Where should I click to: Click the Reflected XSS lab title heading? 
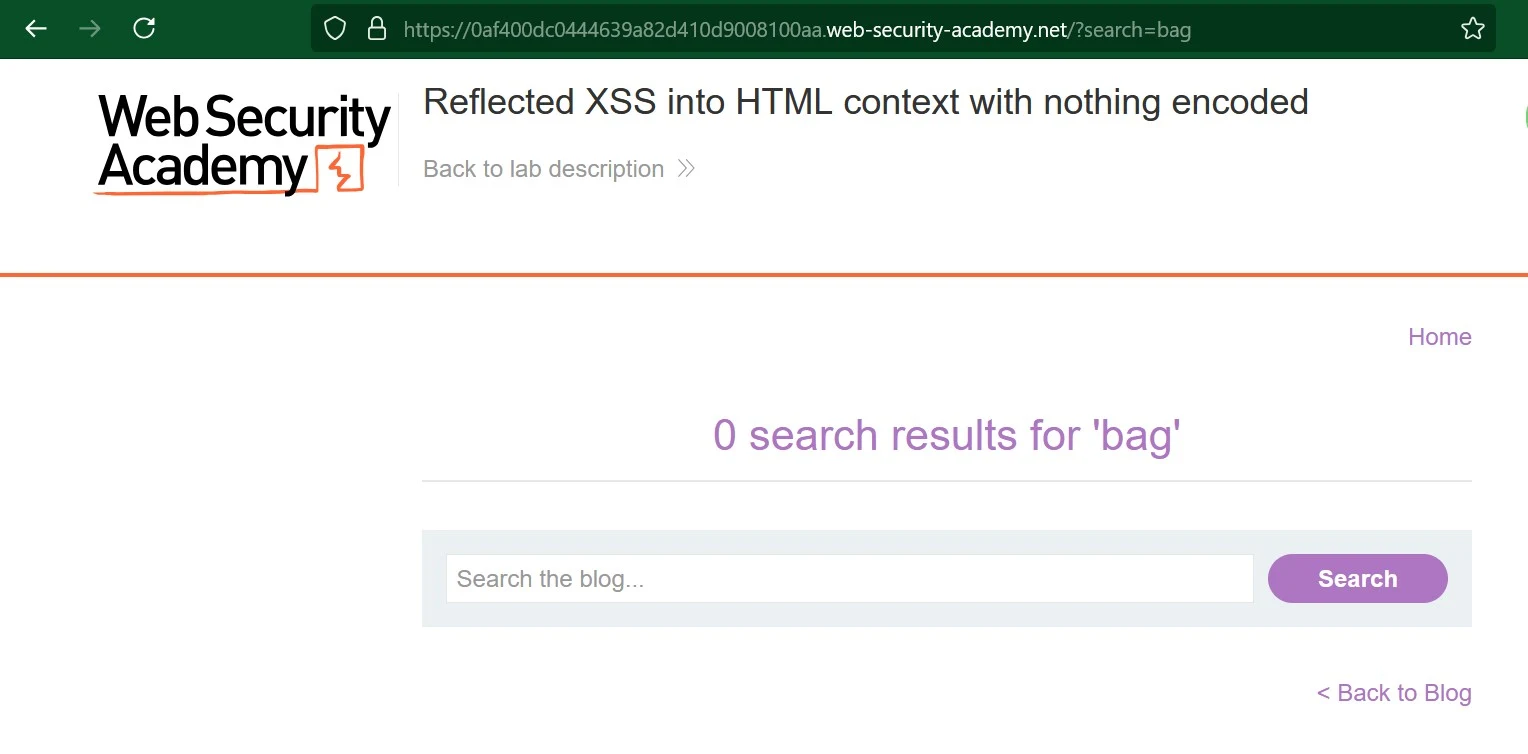tap(866, 102)
